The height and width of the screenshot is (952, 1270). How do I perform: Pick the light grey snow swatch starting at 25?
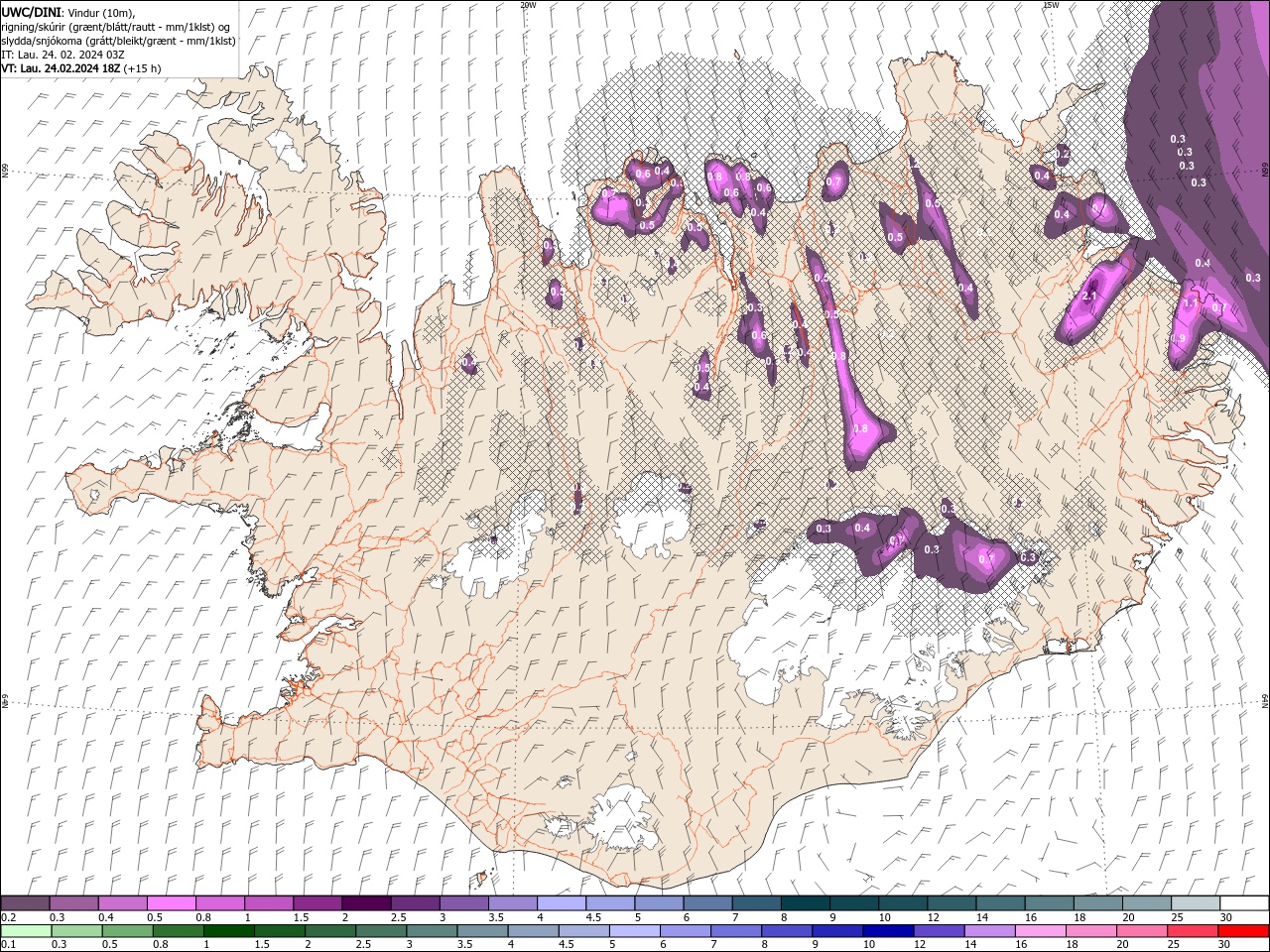1196,903
